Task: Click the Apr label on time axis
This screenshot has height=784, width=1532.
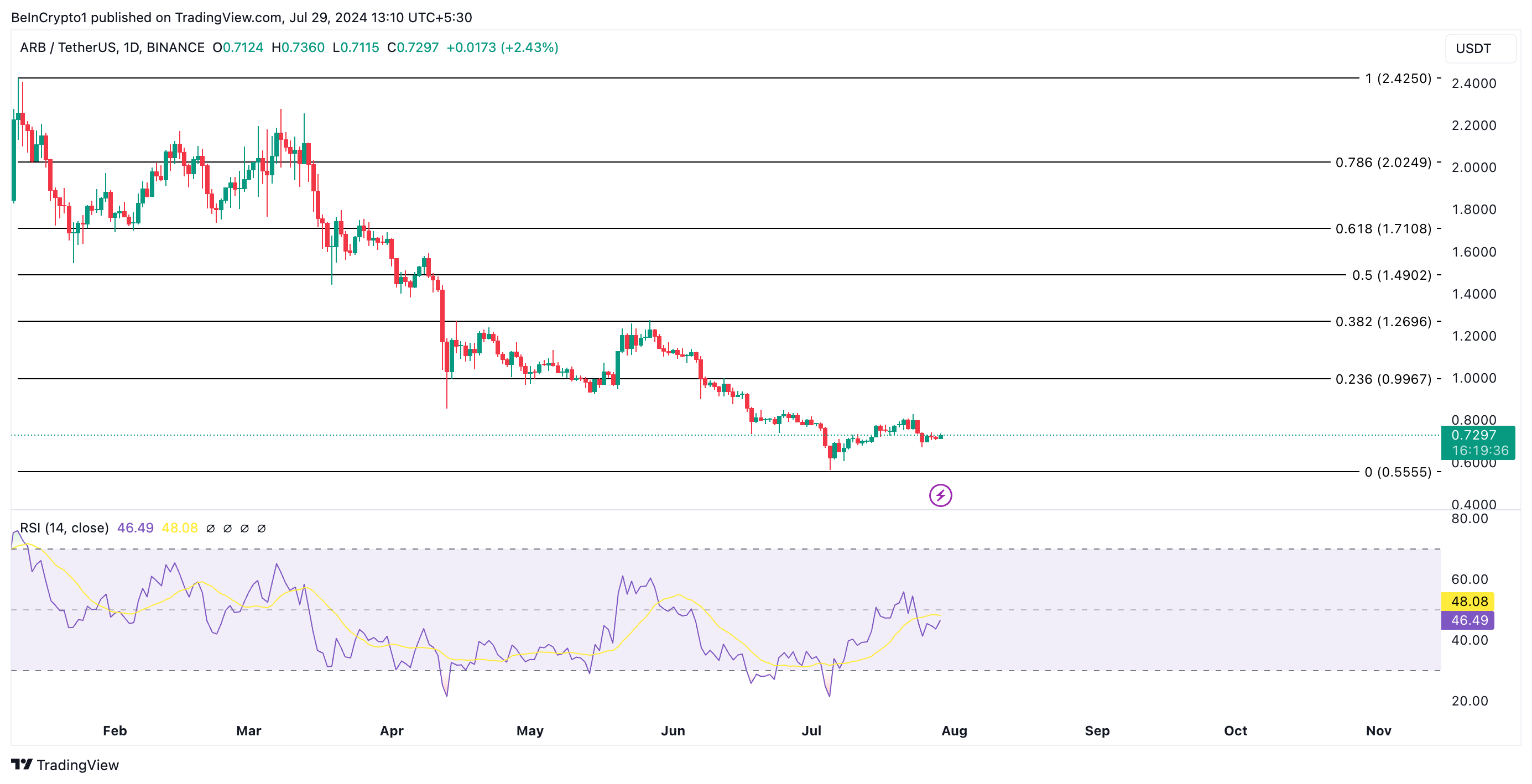Action: click(392, 730)
